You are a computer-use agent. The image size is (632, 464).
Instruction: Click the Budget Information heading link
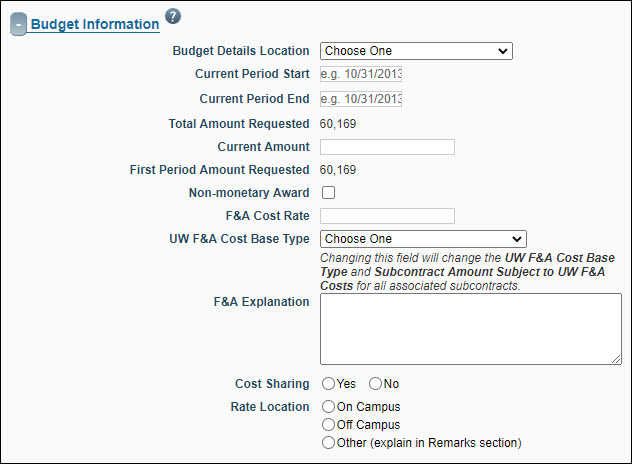coord(95,24)
